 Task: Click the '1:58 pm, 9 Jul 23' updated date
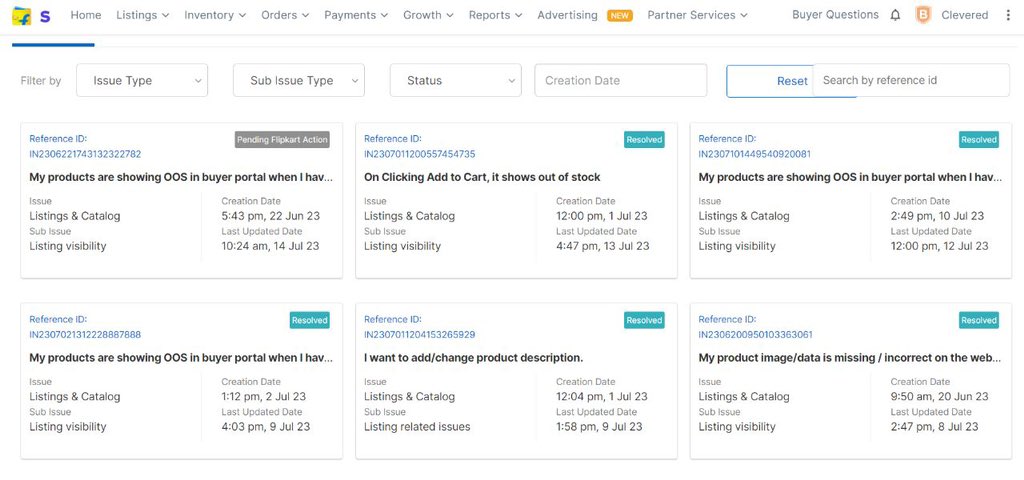pos(599,426)
